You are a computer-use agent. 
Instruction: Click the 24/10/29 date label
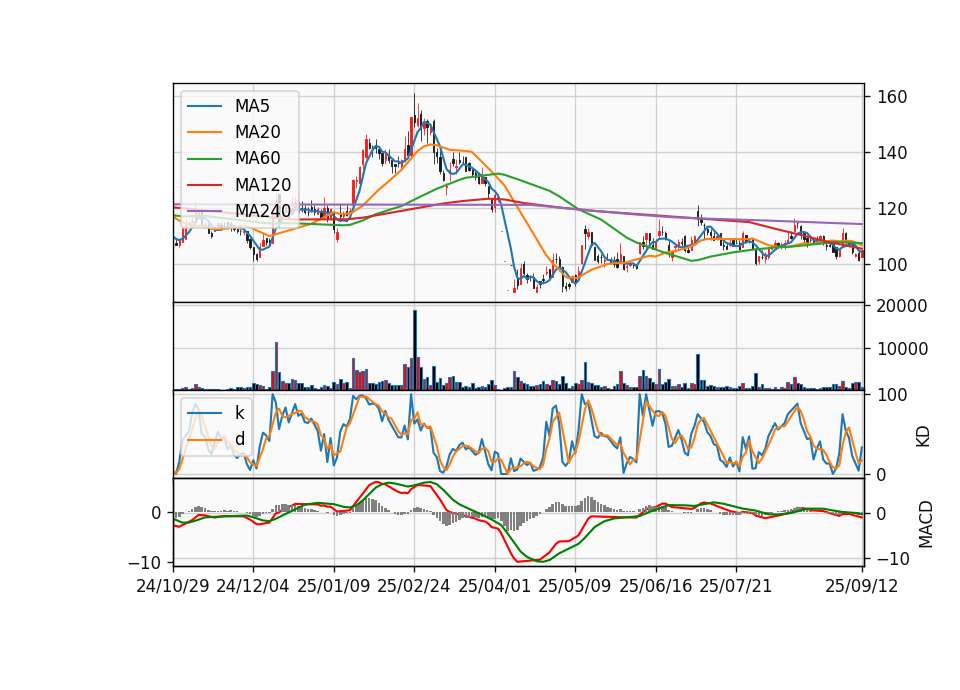(x=173, y=586)
